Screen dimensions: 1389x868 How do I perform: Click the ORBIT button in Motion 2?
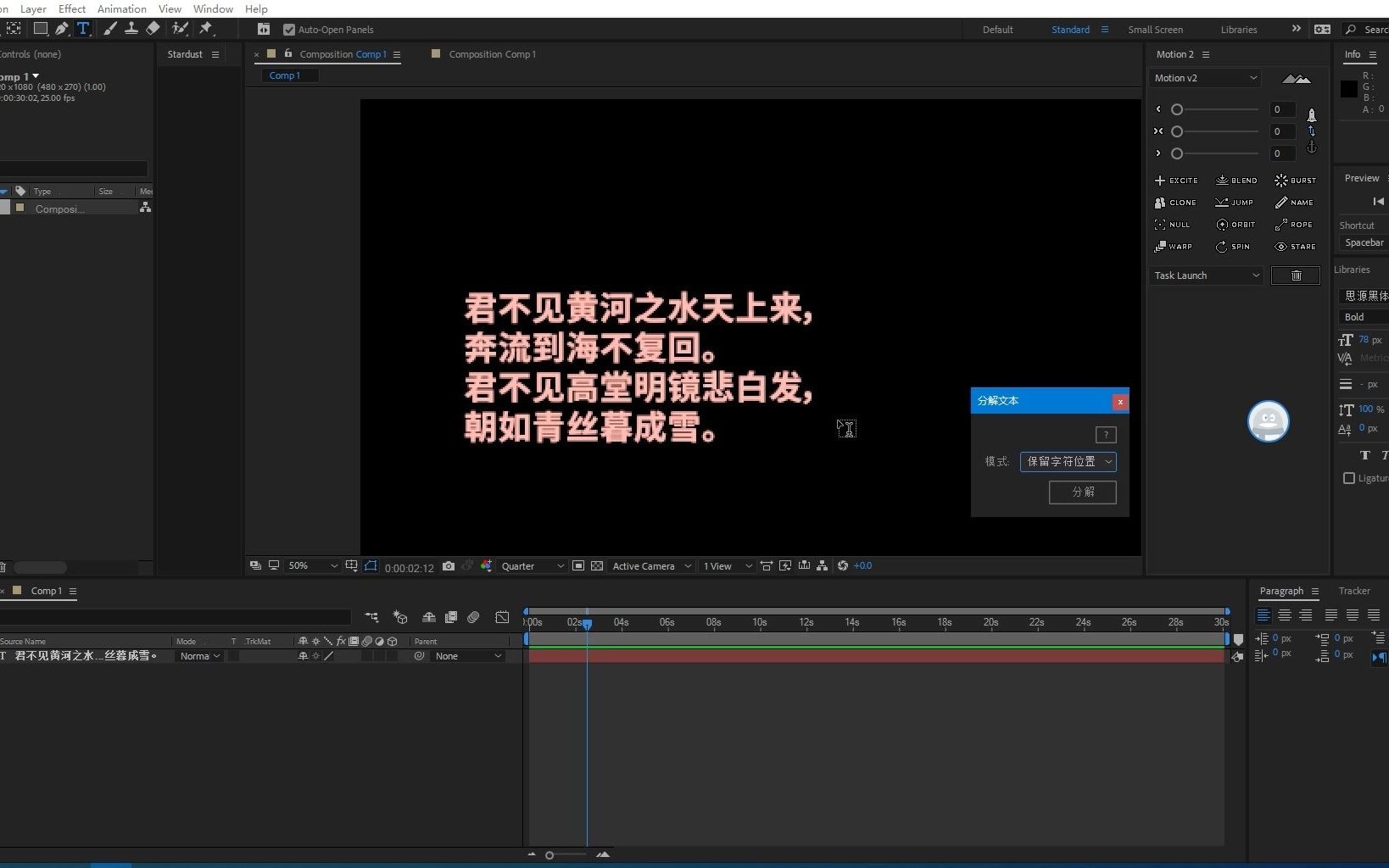pos(1236,225)
